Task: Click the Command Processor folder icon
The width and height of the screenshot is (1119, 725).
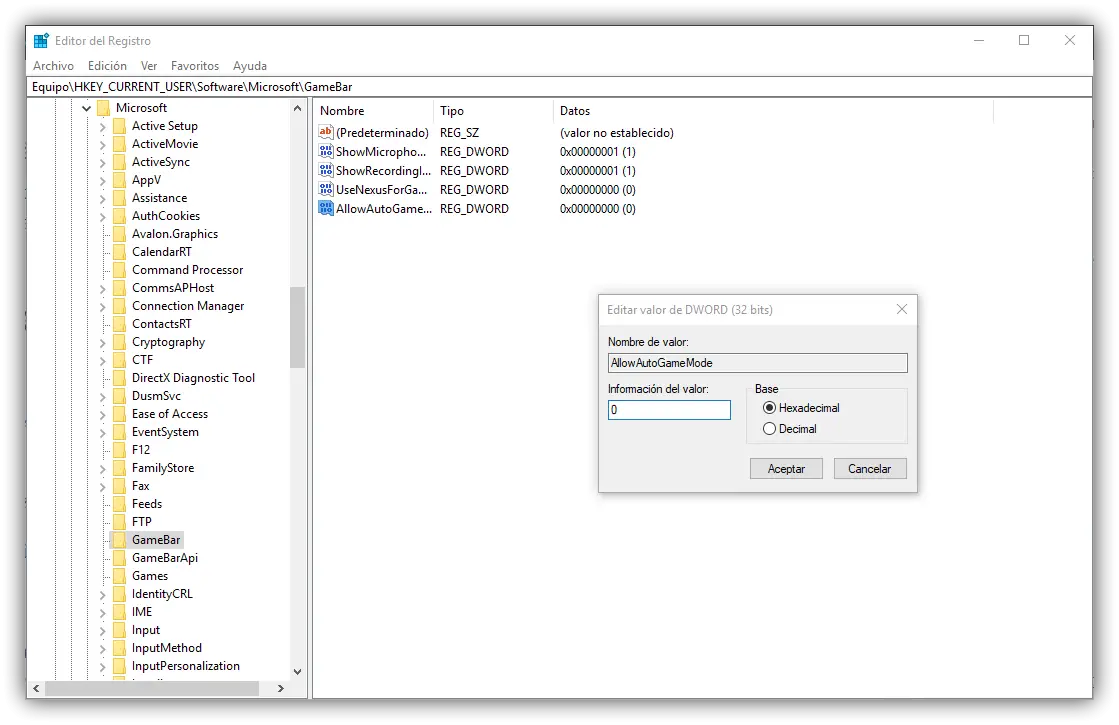Action: pos(119,270)
